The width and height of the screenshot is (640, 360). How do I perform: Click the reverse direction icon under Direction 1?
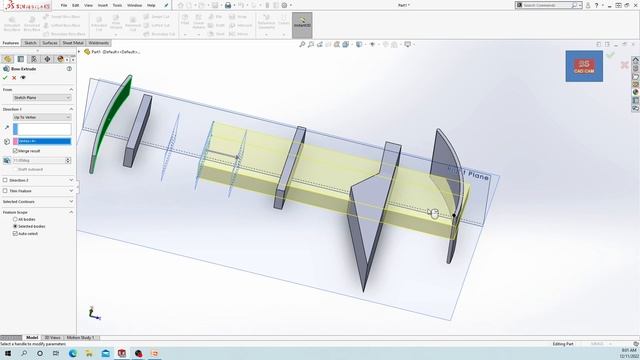[7, 127]
